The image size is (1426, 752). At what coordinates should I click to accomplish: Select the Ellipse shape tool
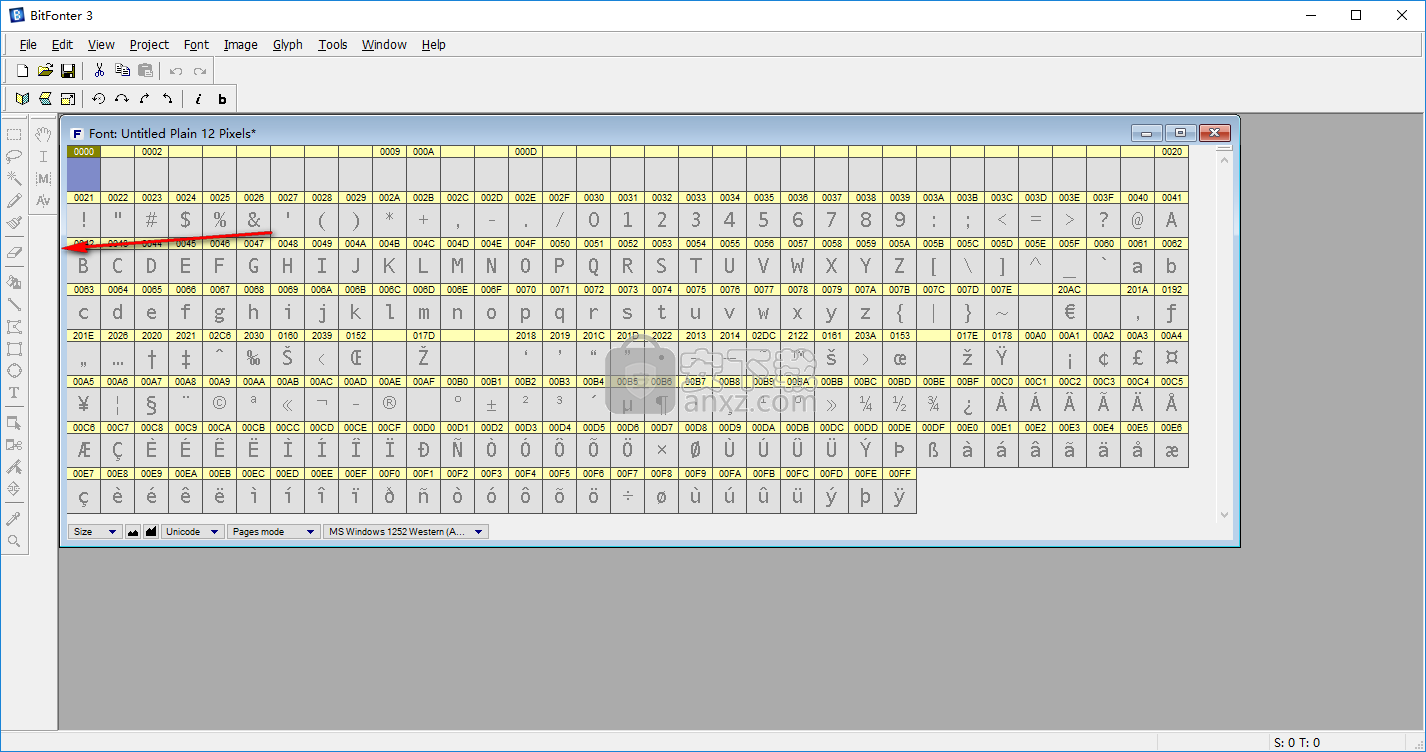[x=14, y=371]
